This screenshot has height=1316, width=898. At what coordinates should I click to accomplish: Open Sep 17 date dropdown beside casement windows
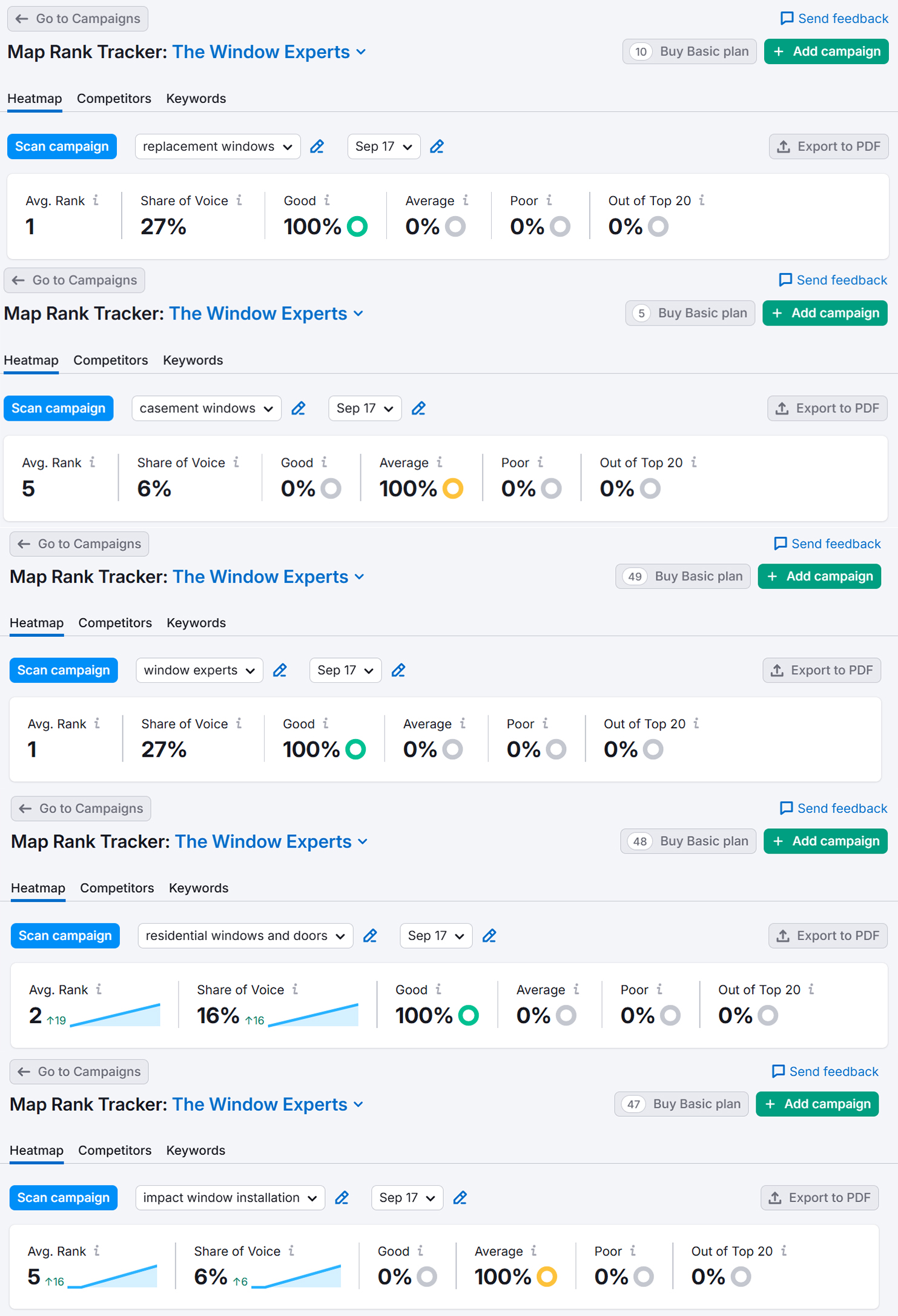pyautogui.click(x=365, y=409)
